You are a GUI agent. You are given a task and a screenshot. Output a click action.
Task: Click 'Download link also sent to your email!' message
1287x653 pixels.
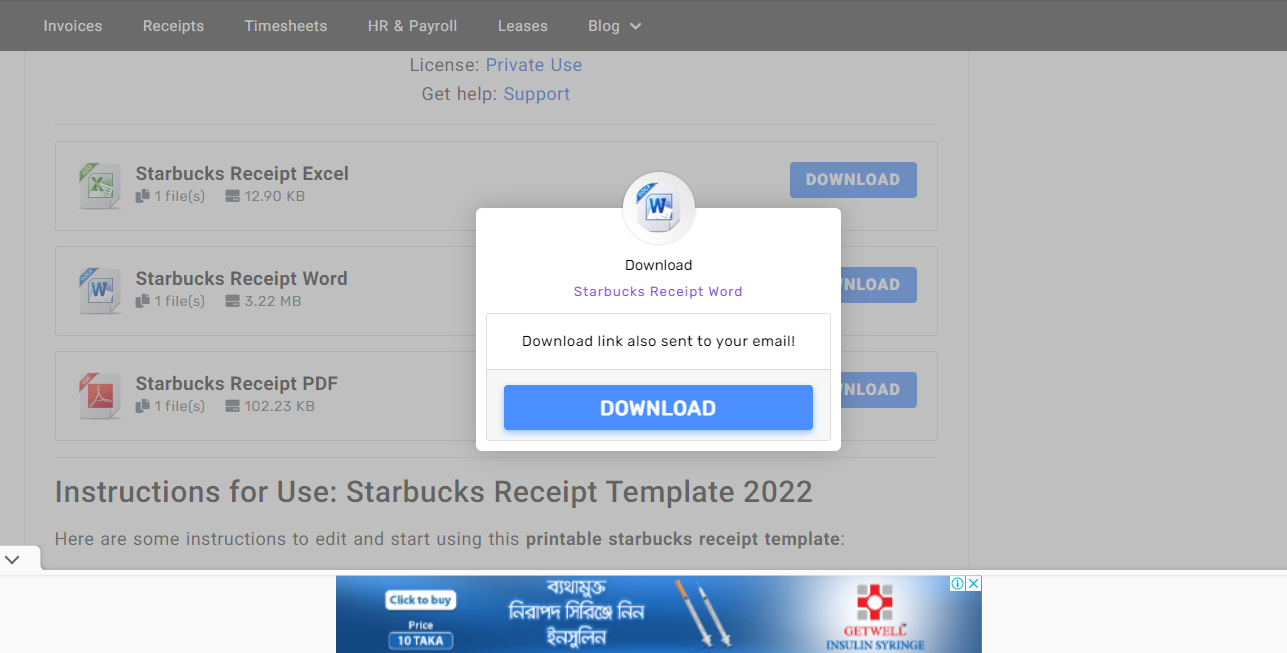pyautogui.click(x=658, y=341)
